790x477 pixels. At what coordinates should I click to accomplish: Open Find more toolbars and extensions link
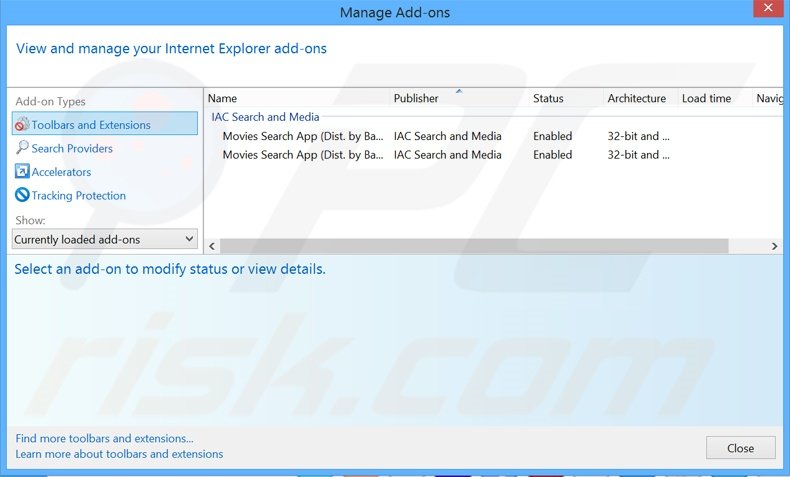[105, 438]
